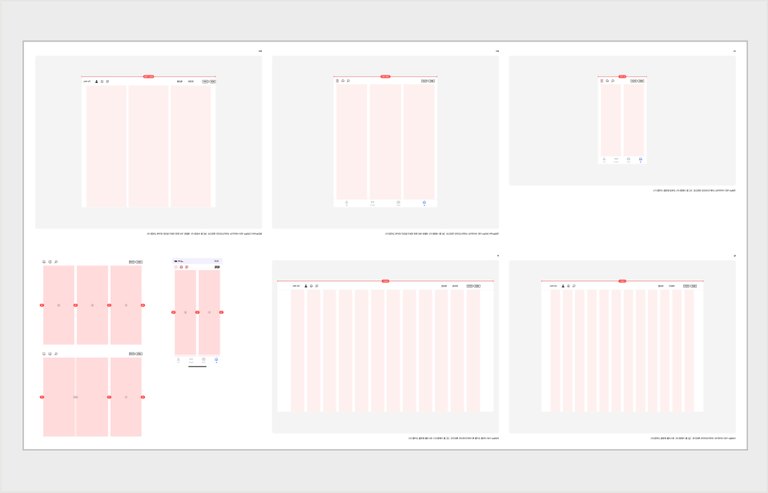Viewport: 768px width, 493px height.
Task: Click the third header icon in the small two-column mobile mockup
Action: [x=613, y=81]
